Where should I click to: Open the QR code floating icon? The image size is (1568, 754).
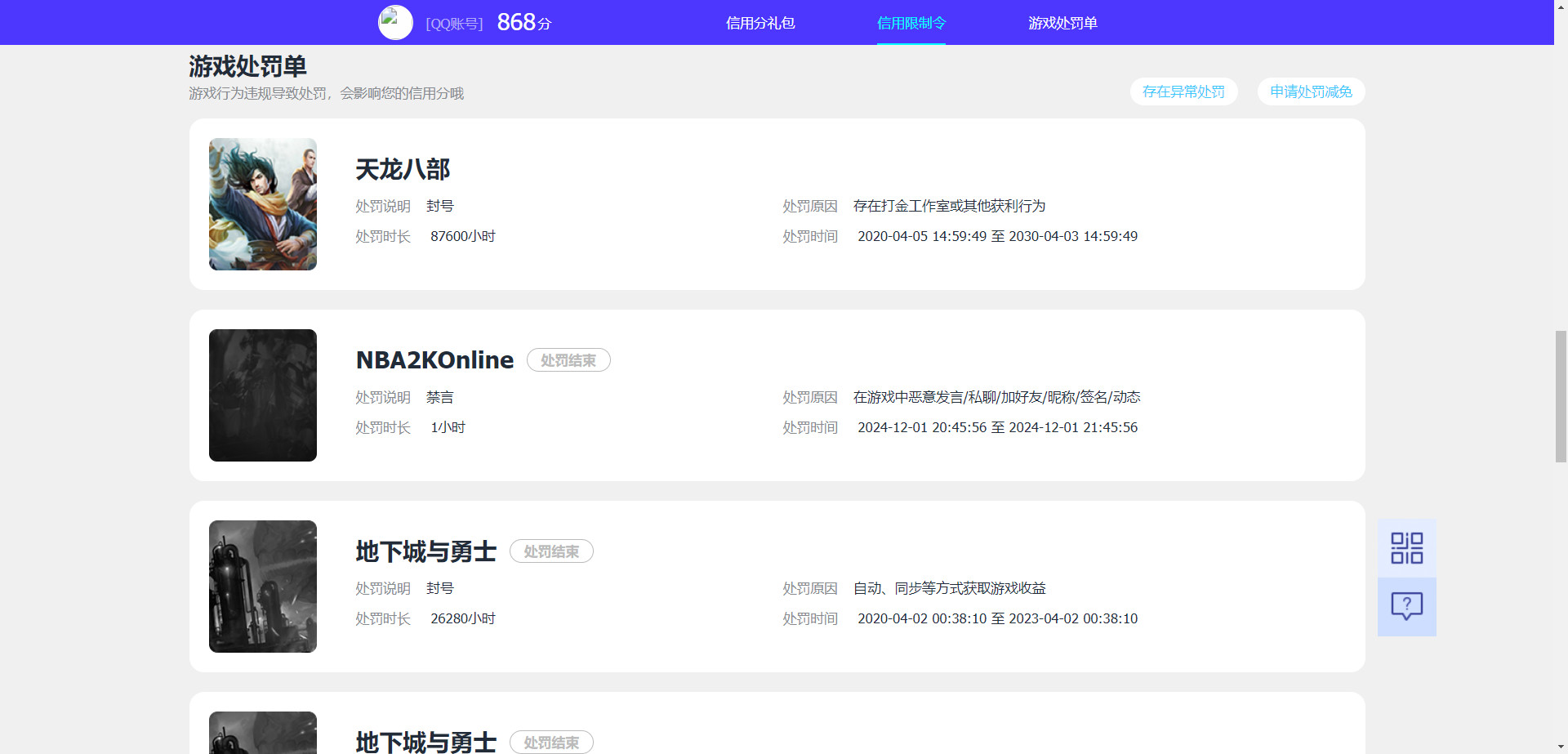tap(1406, 548)
